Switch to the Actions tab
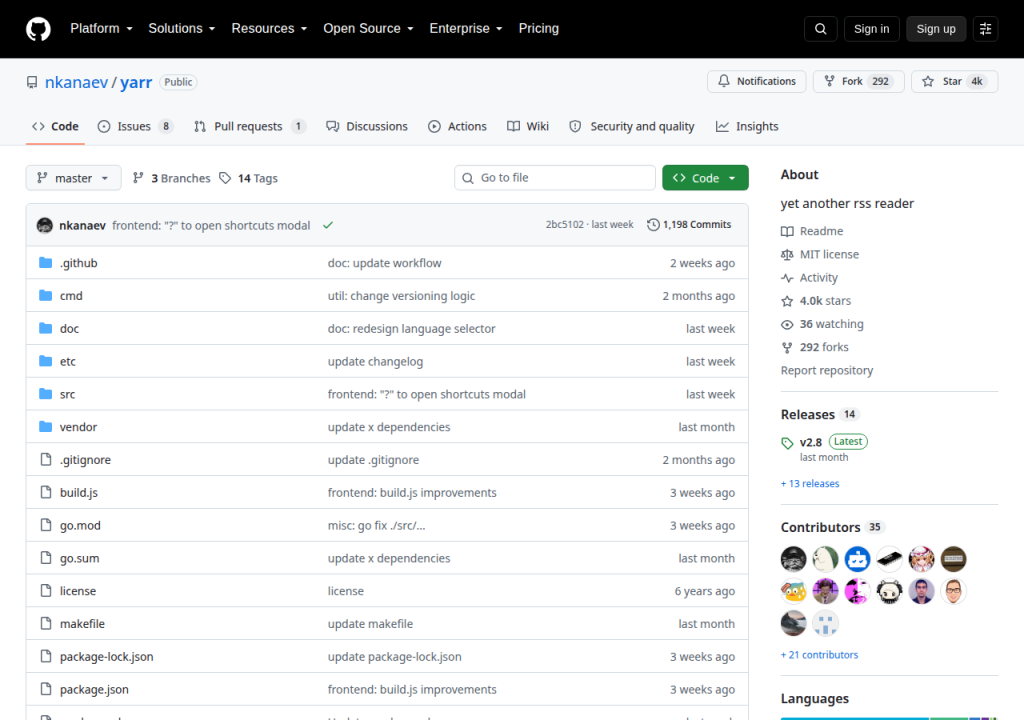The image size is (1024, 720). point(457,126)
